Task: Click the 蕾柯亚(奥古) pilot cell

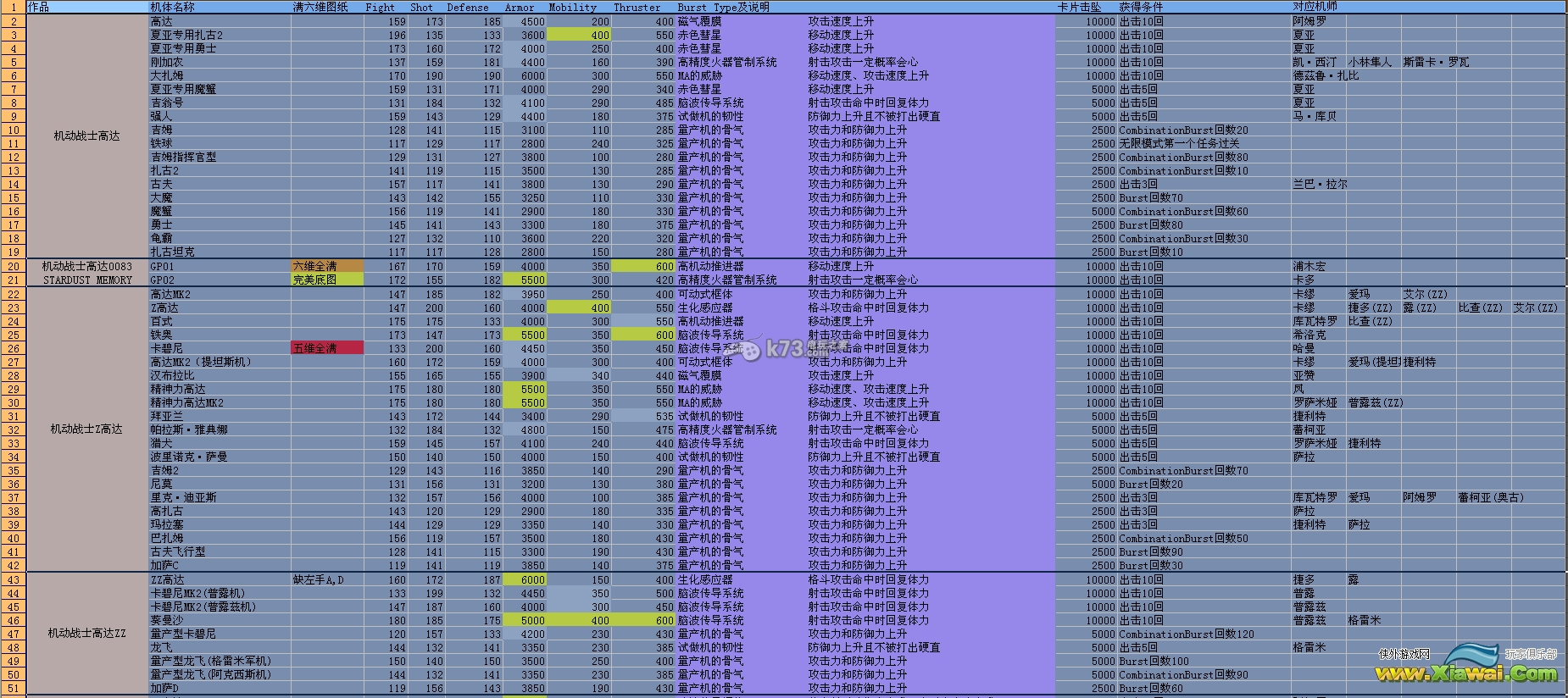Action: click(1490, 497)
